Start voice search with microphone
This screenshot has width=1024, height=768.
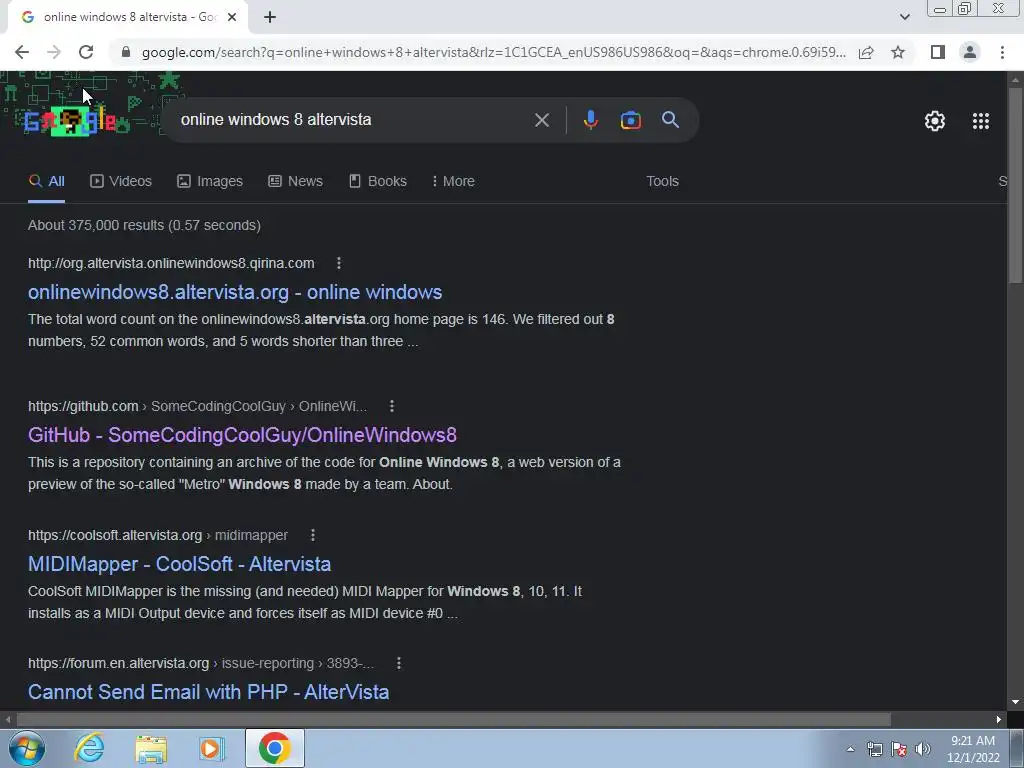click(590, 120)
